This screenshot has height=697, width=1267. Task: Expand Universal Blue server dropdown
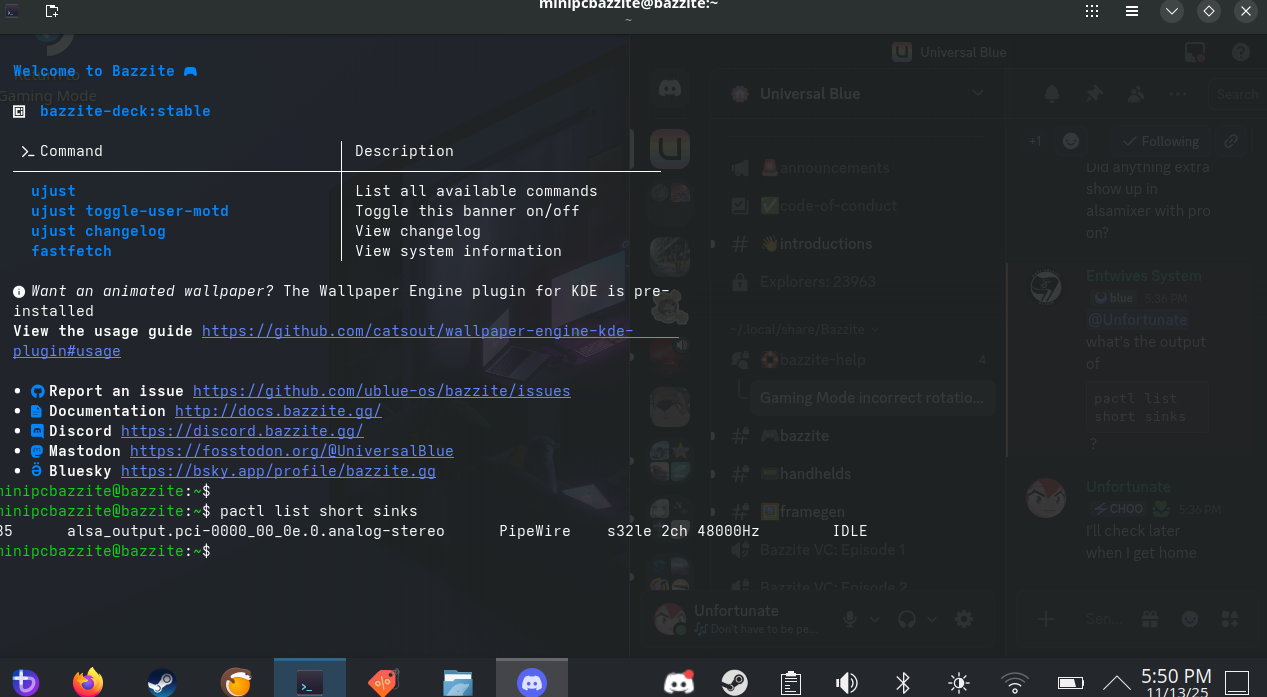[x=977, y=94]
